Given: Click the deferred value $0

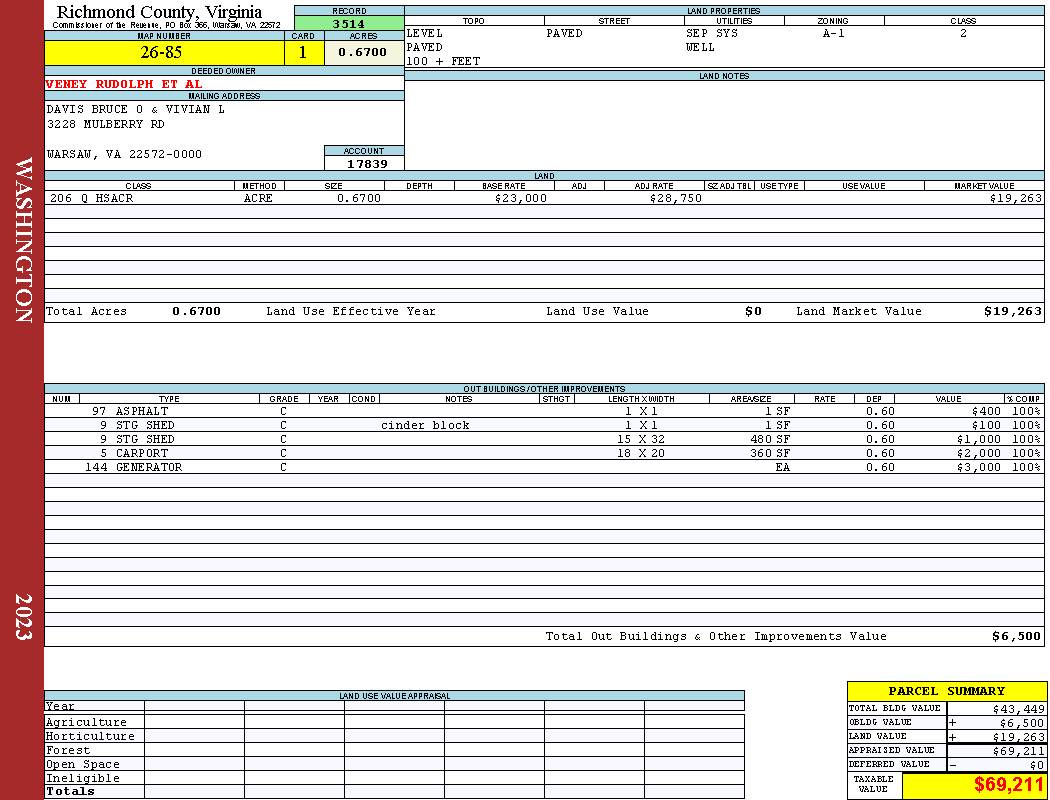Looking at the screenshot, I should (1037, 765).
